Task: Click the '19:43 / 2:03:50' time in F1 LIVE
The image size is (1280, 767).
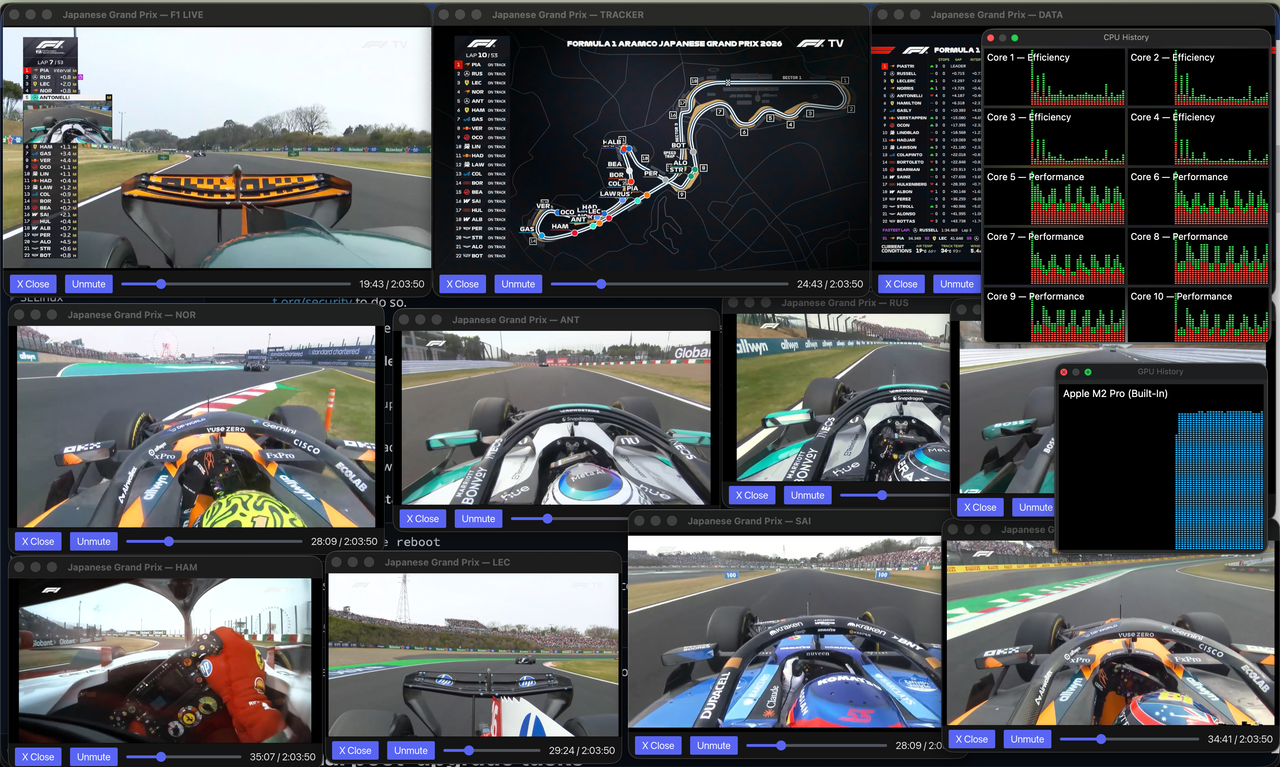Action: [x=392, y=284]
